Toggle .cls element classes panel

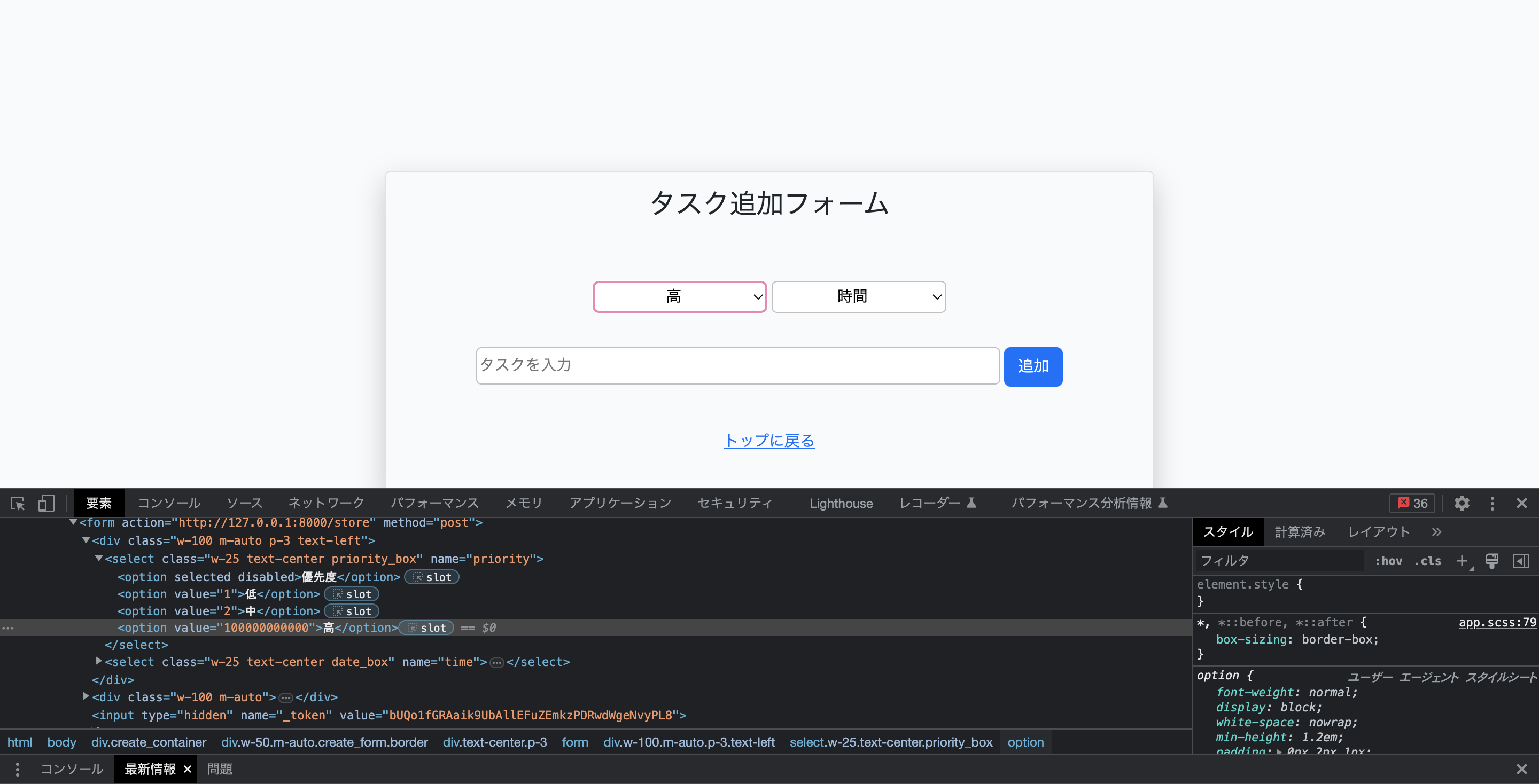click(x=1427, y=561)
